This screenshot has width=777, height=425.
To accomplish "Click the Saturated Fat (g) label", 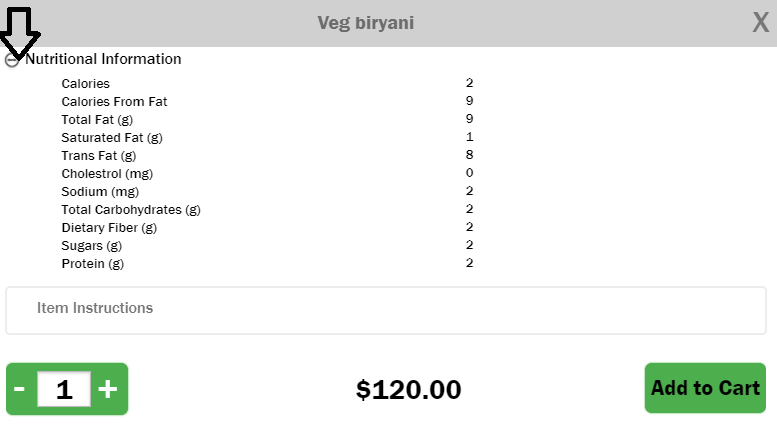I will click(x=111, y=138).
